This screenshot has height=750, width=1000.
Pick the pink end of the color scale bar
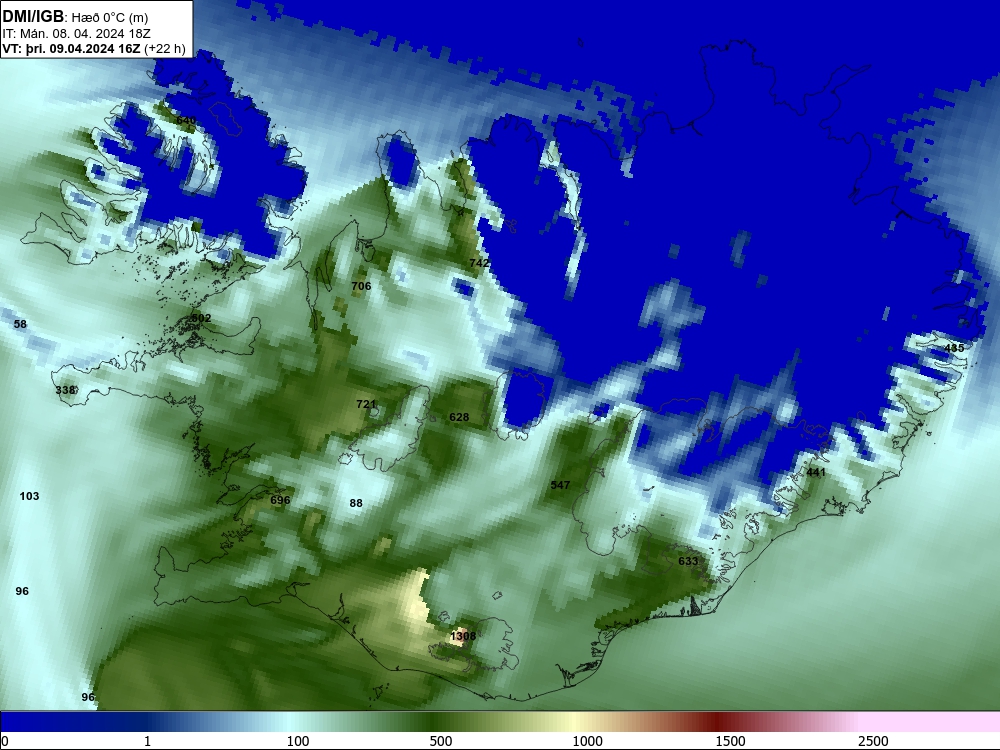[931, 722]
